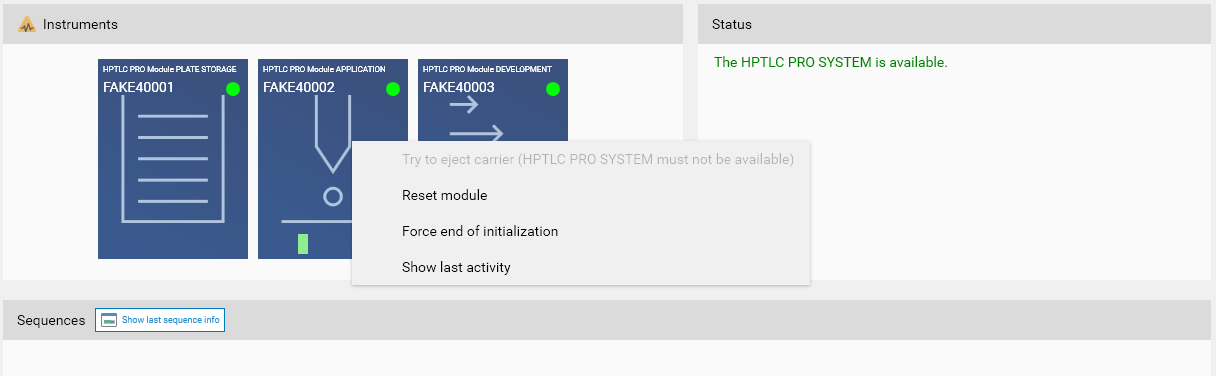The height and width of the screenshot is (376, 1216).
Task: Click the development arrows icon
Action: 476,118
